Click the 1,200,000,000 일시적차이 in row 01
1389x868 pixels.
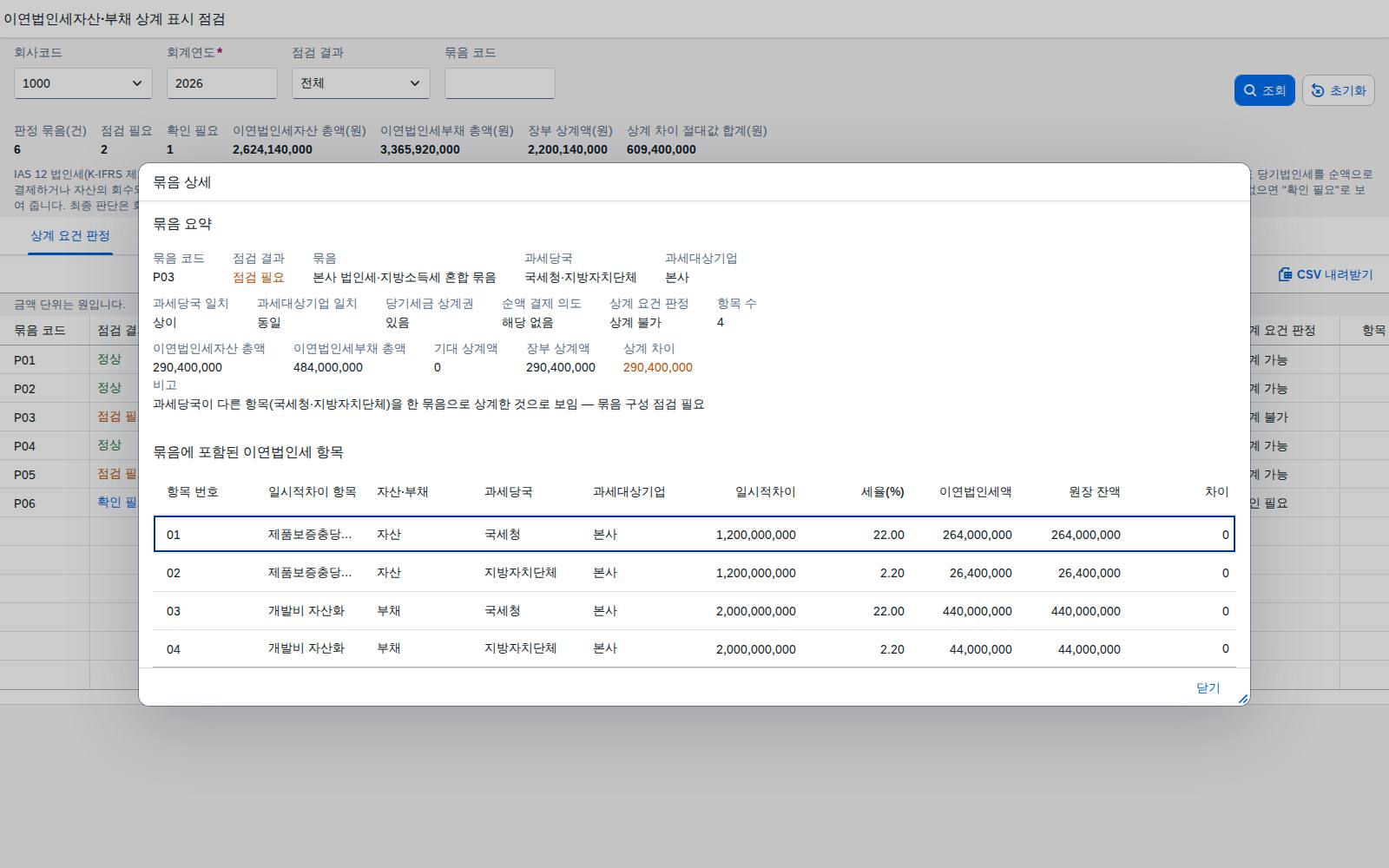pyautogui.click(x=756, y=535)
